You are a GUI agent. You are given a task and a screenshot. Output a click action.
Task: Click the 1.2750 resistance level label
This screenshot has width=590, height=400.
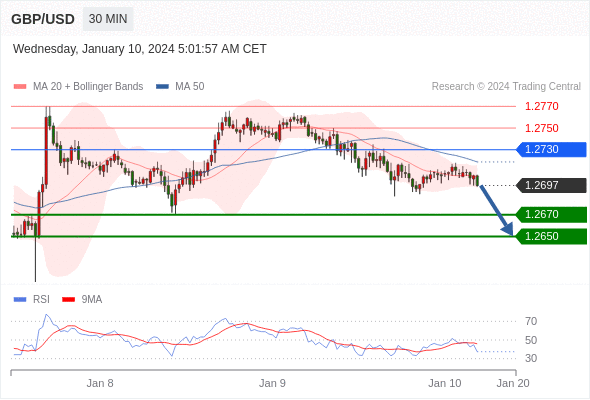click(x=541, y=128)
